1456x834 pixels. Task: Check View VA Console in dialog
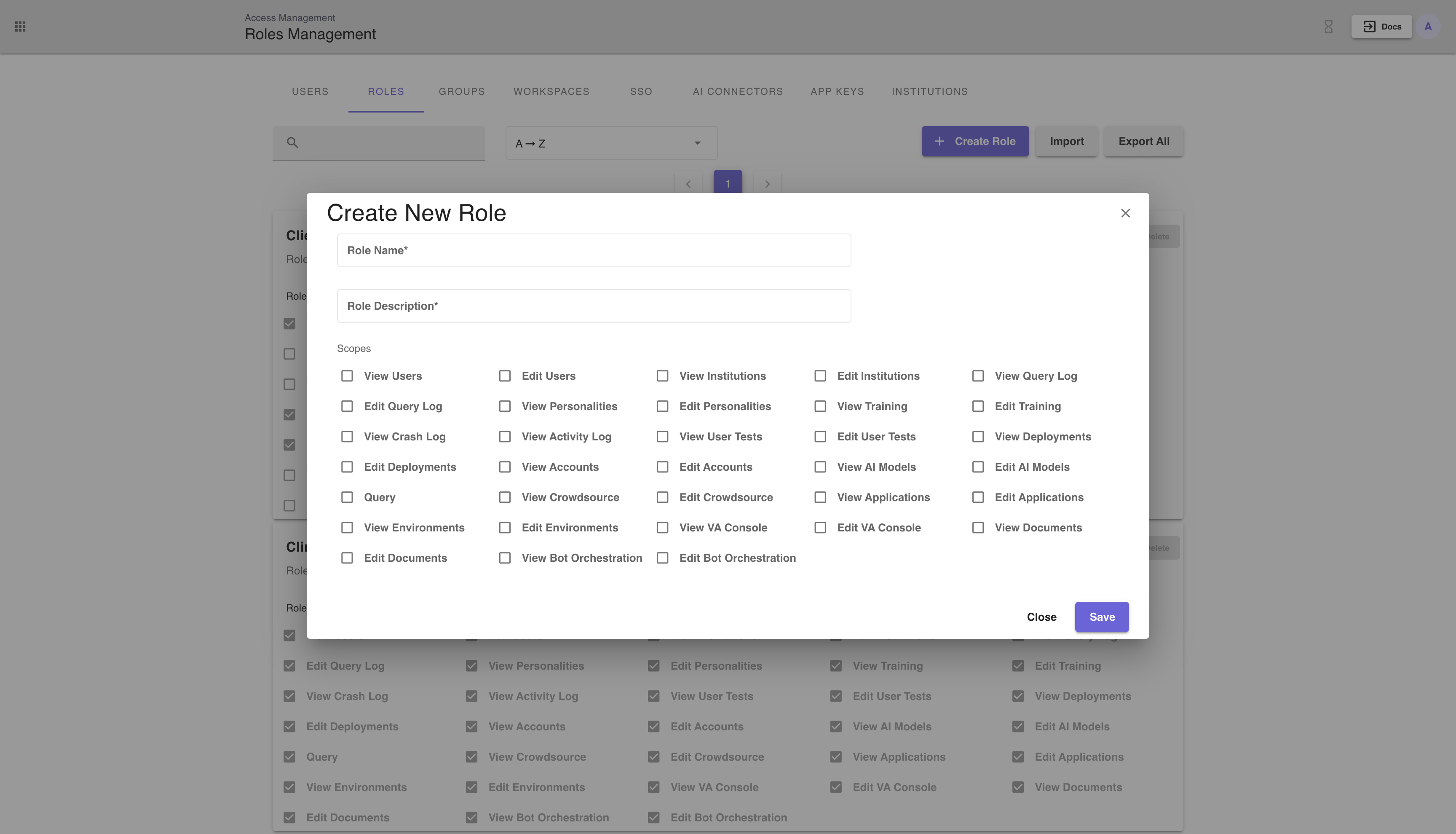[662, 528]
